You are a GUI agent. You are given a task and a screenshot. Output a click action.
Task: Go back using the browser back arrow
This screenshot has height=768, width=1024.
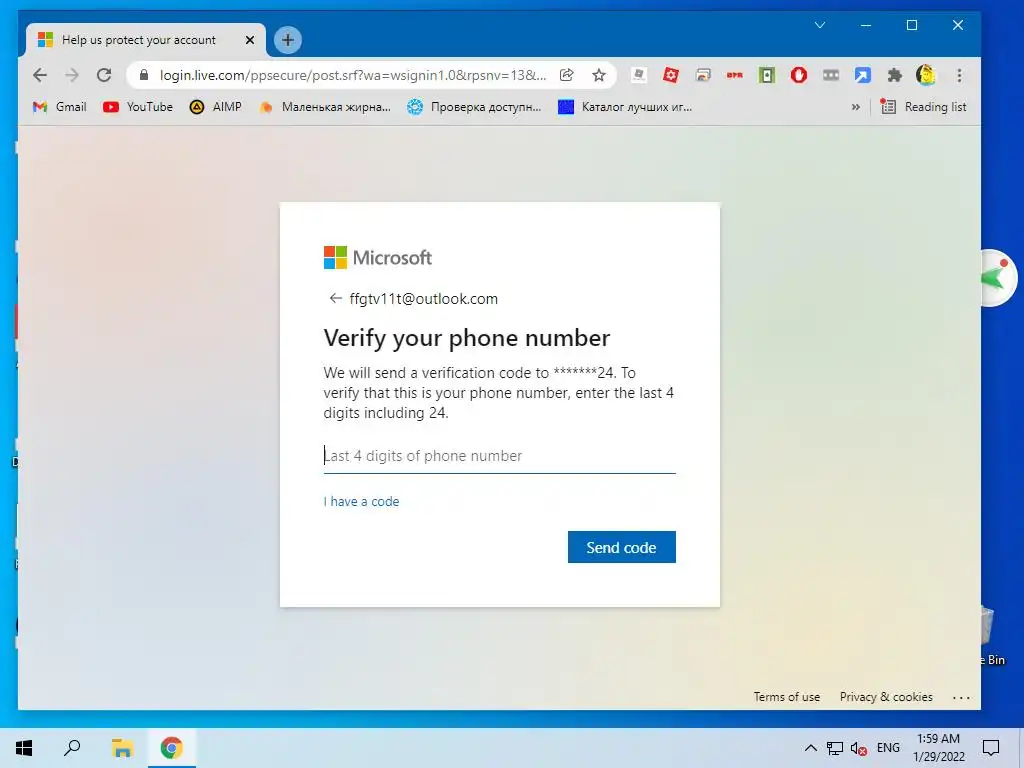pyautogui.click(x=40, y=75)
